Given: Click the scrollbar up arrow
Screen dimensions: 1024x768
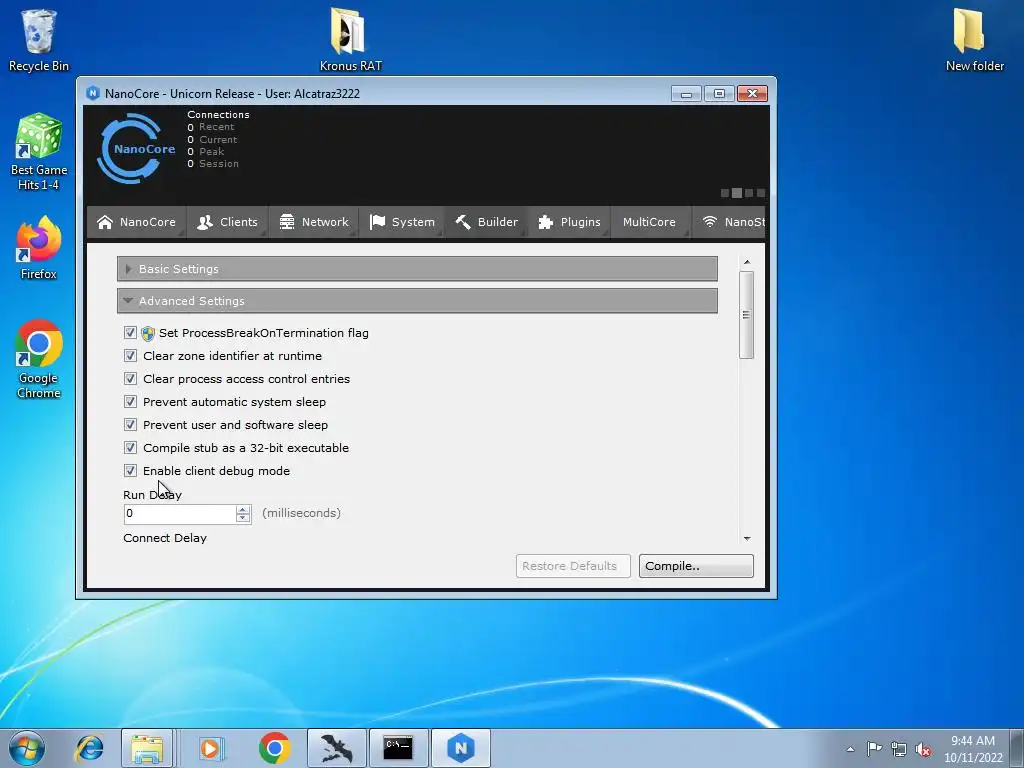Looking at the screenshot, I should [746, 262].
